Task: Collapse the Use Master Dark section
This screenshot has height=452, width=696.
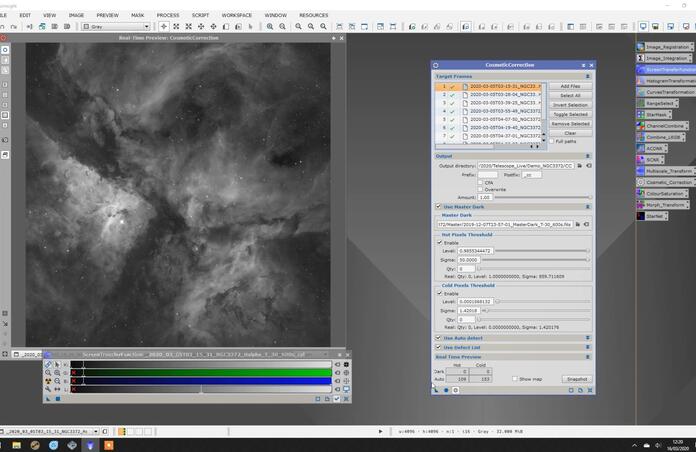Action: [x=588, y=207]
